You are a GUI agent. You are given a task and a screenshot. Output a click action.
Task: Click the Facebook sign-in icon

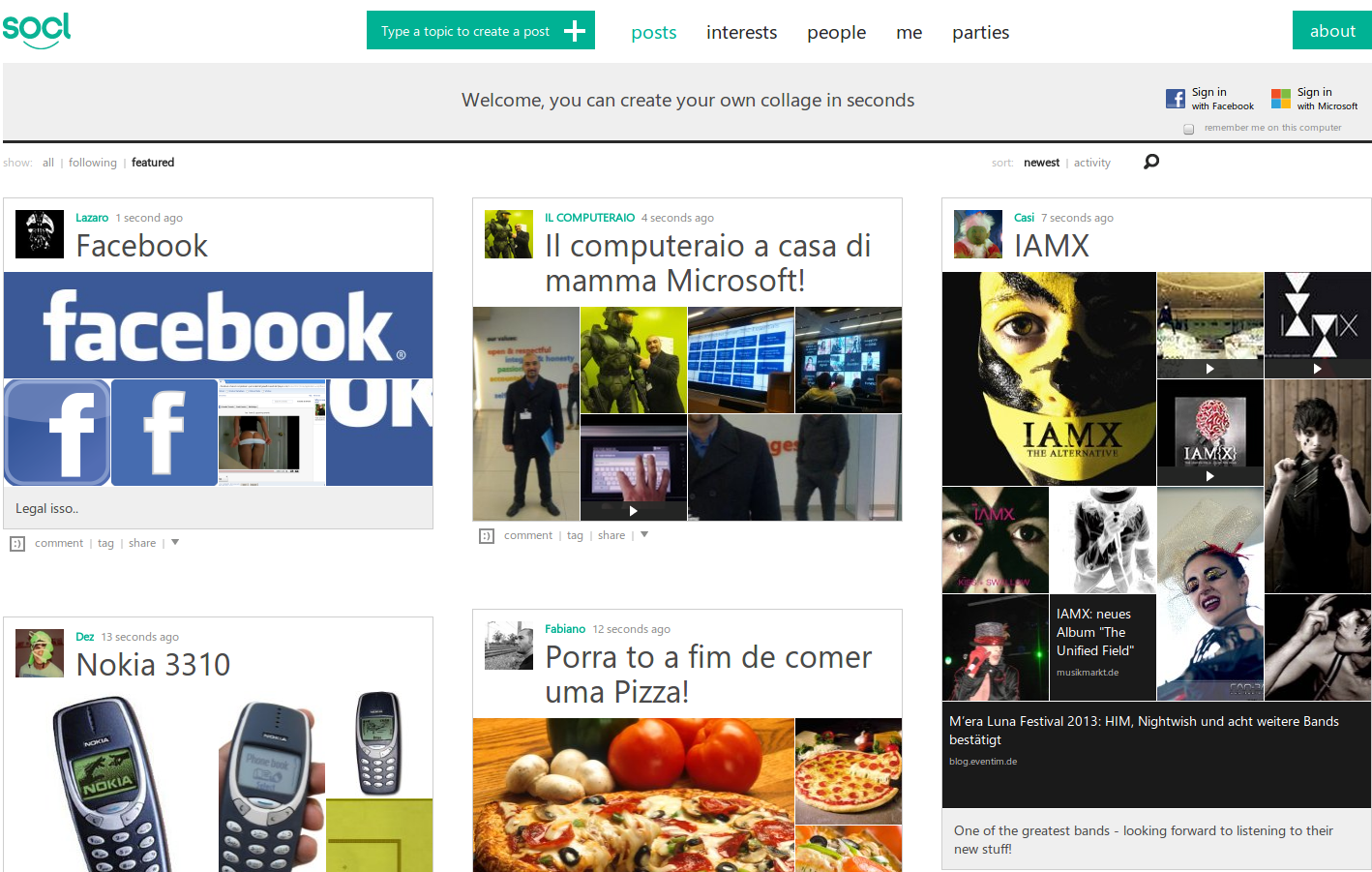tap(1176, 99)
